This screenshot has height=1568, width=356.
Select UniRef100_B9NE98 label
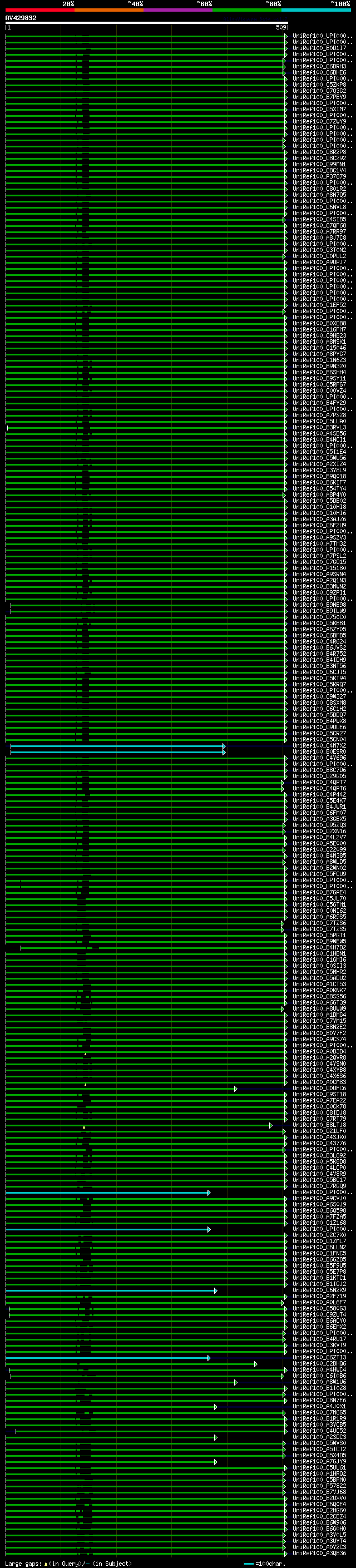(319, 606)
